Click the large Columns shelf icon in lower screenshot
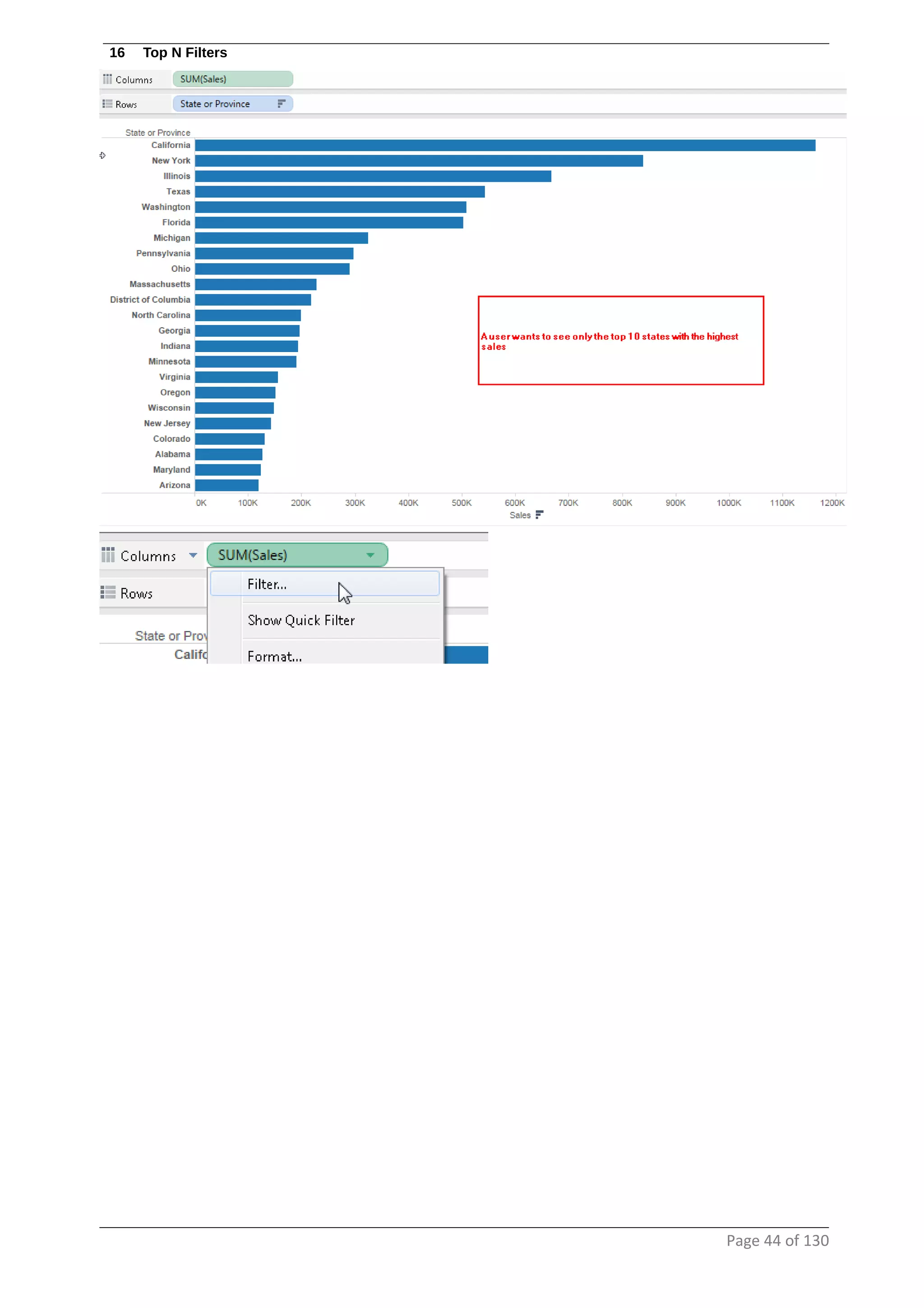Image resolution: width=924 pixels, height=1308 pixels. [x=107, y=554]
